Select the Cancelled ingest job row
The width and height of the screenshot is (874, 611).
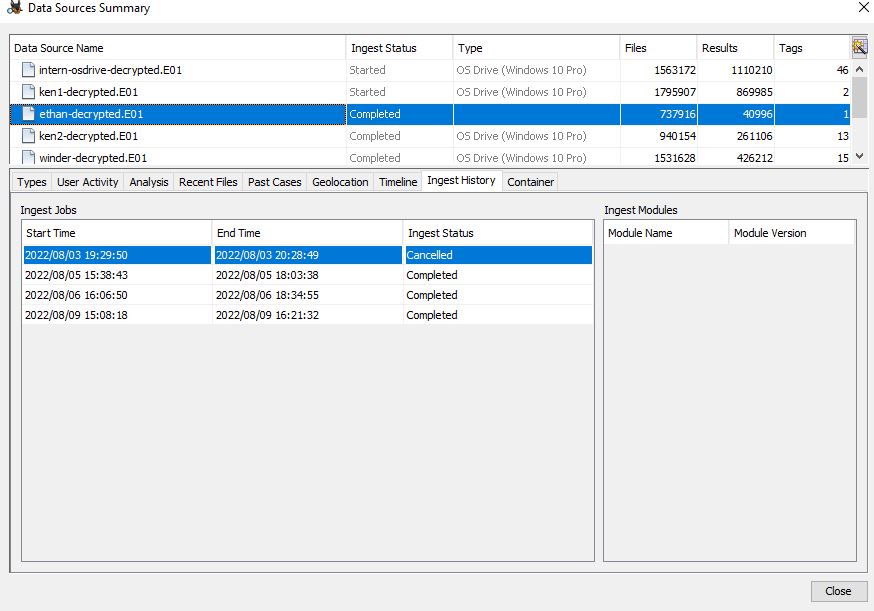tap(300, 255)
